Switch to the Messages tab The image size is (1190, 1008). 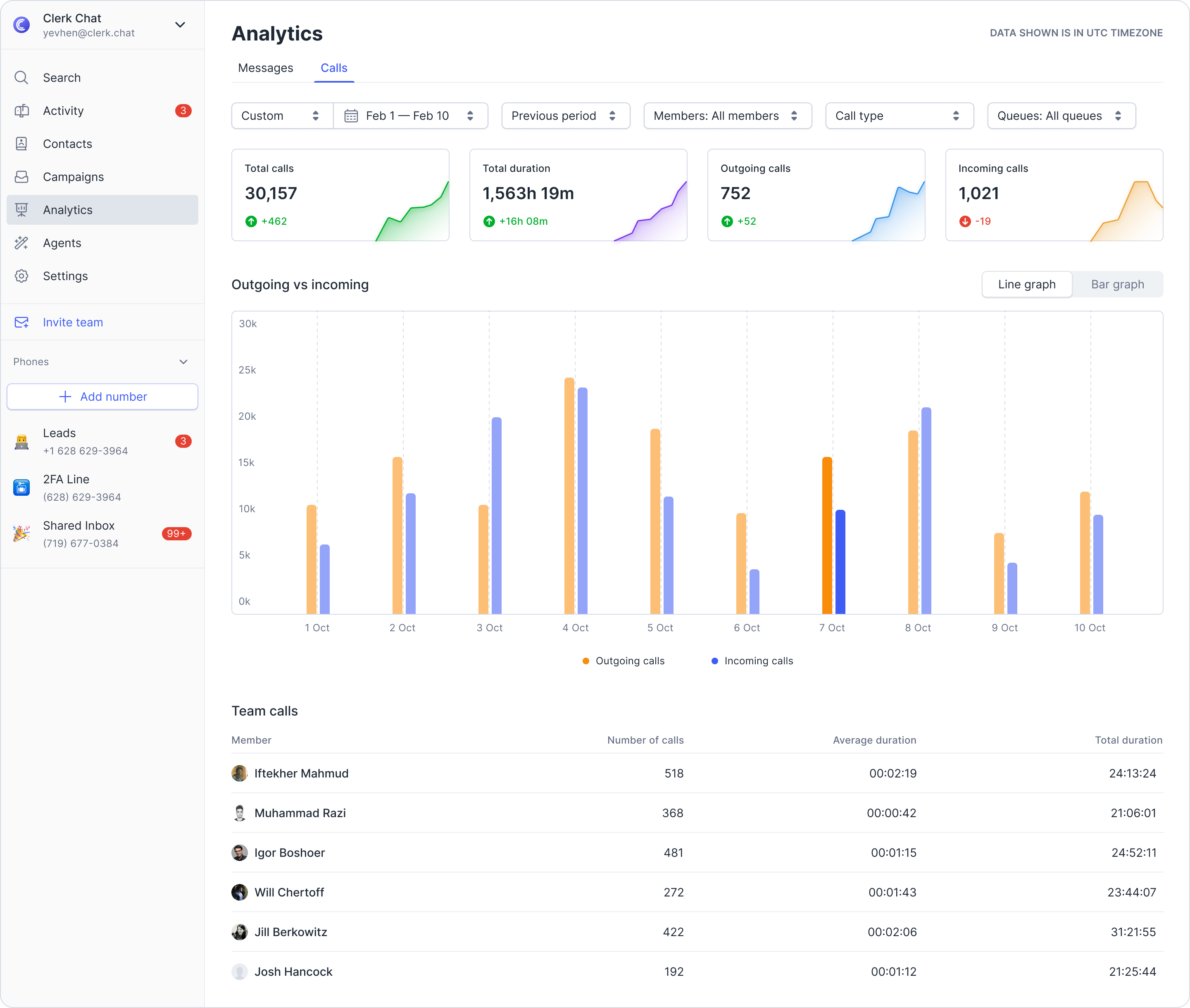tap(265, 68)
